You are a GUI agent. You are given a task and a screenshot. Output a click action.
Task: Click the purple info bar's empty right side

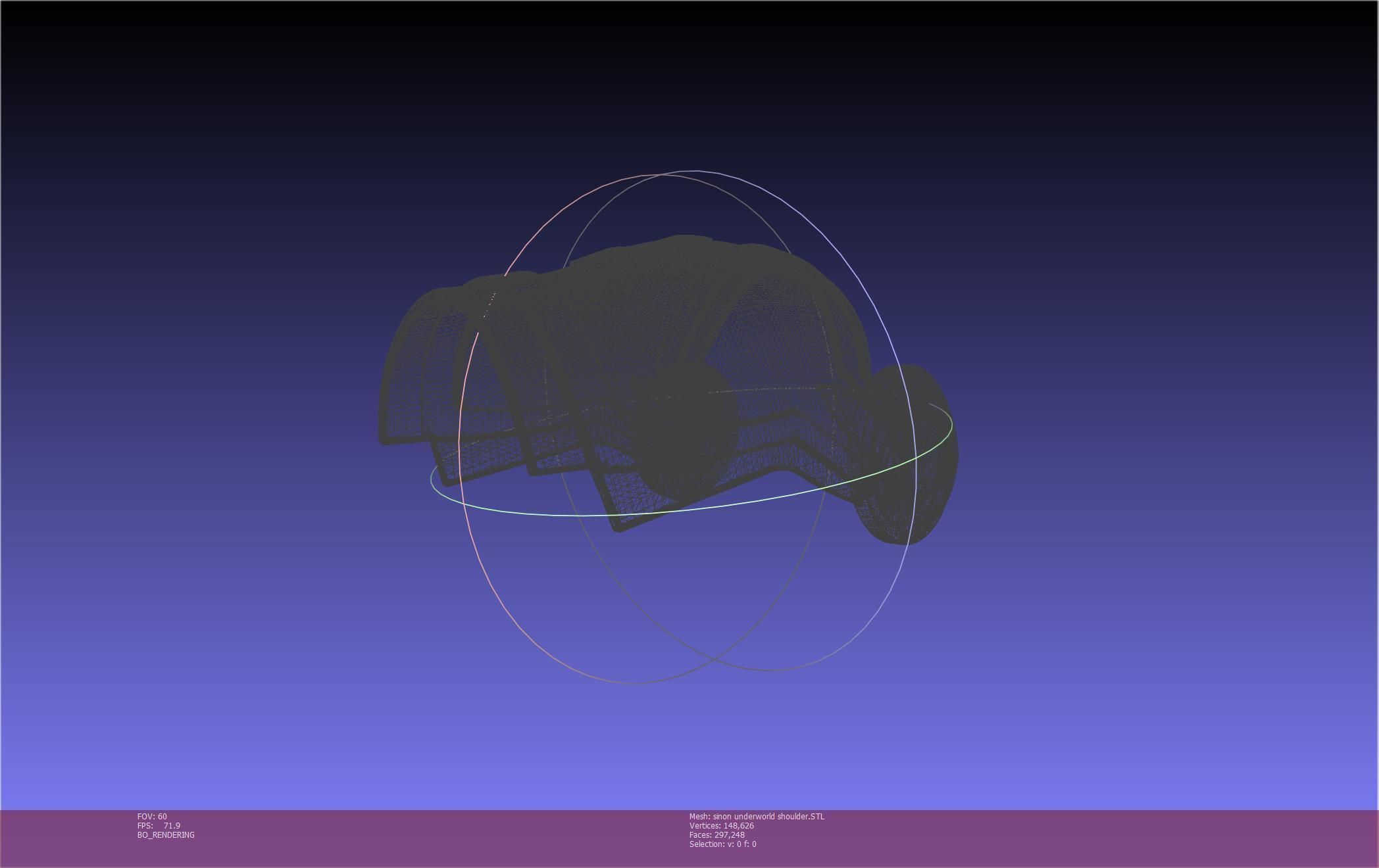coord(1151,838)
